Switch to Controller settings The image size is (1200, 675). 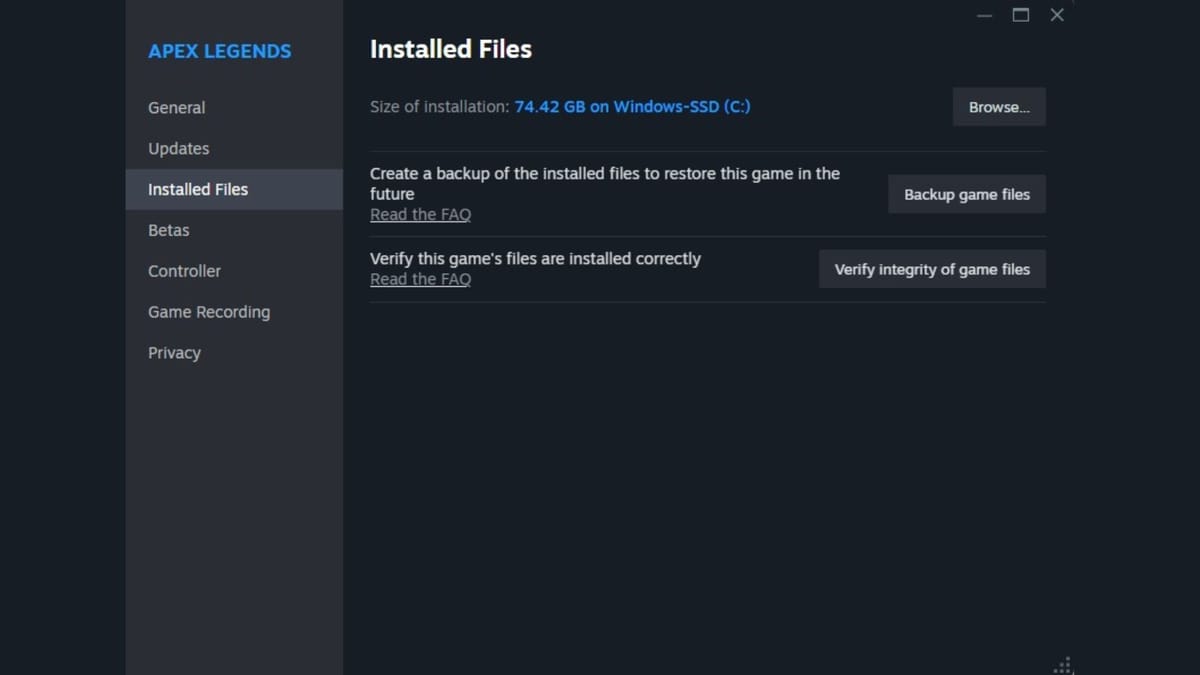point(184,271)
